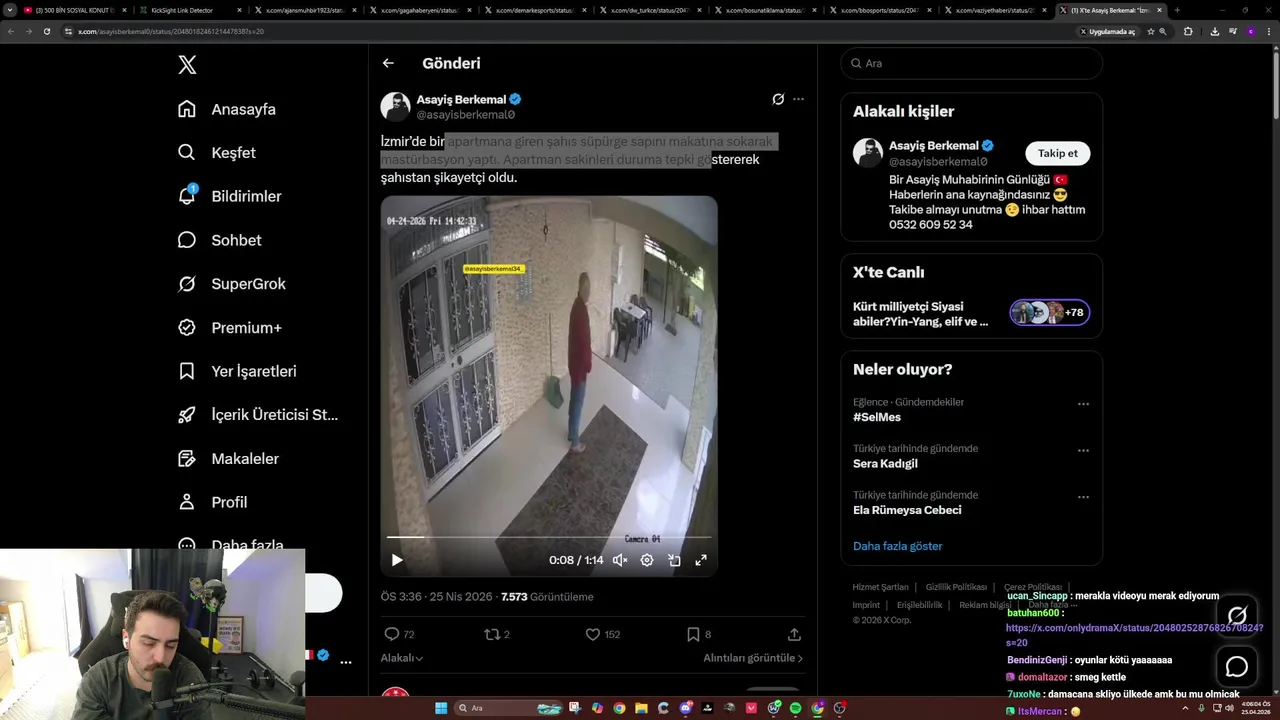Open Spotify from taskbar

(x=795, y=708)
